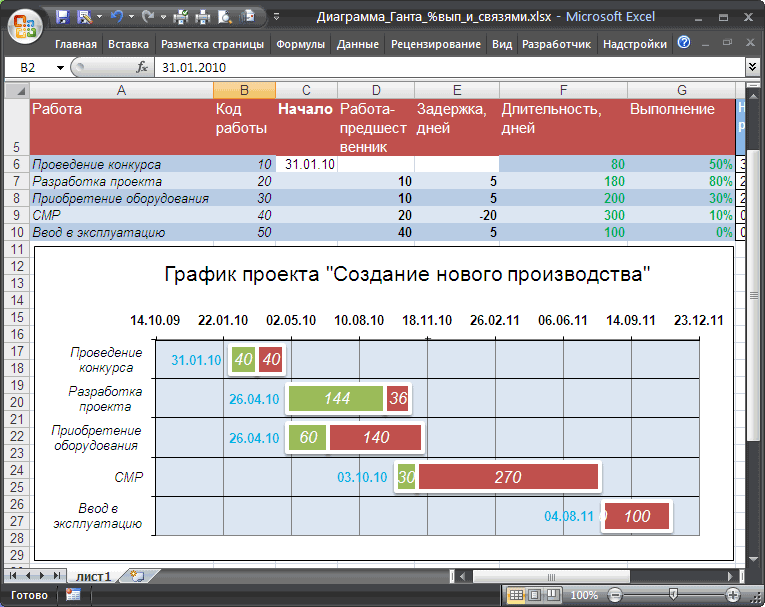Open the Рецензирование ribbon tab
This screenshot has height=607, width=765.
(x=436, y=44)
